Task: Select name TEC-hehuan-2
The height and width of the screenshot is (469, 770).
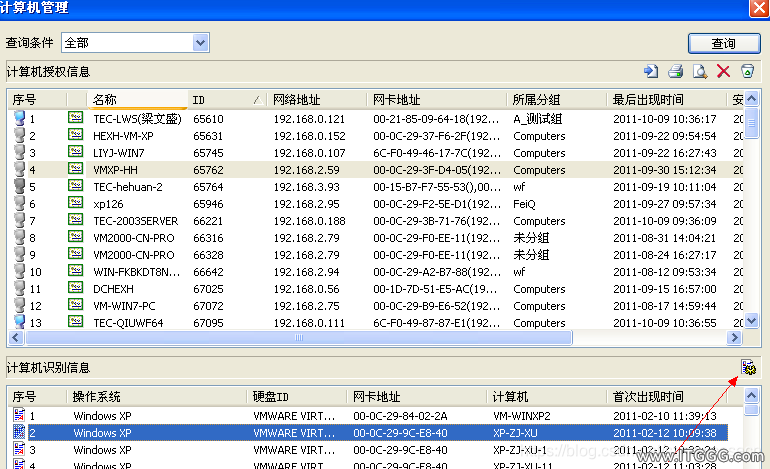Action: [128, 187]
